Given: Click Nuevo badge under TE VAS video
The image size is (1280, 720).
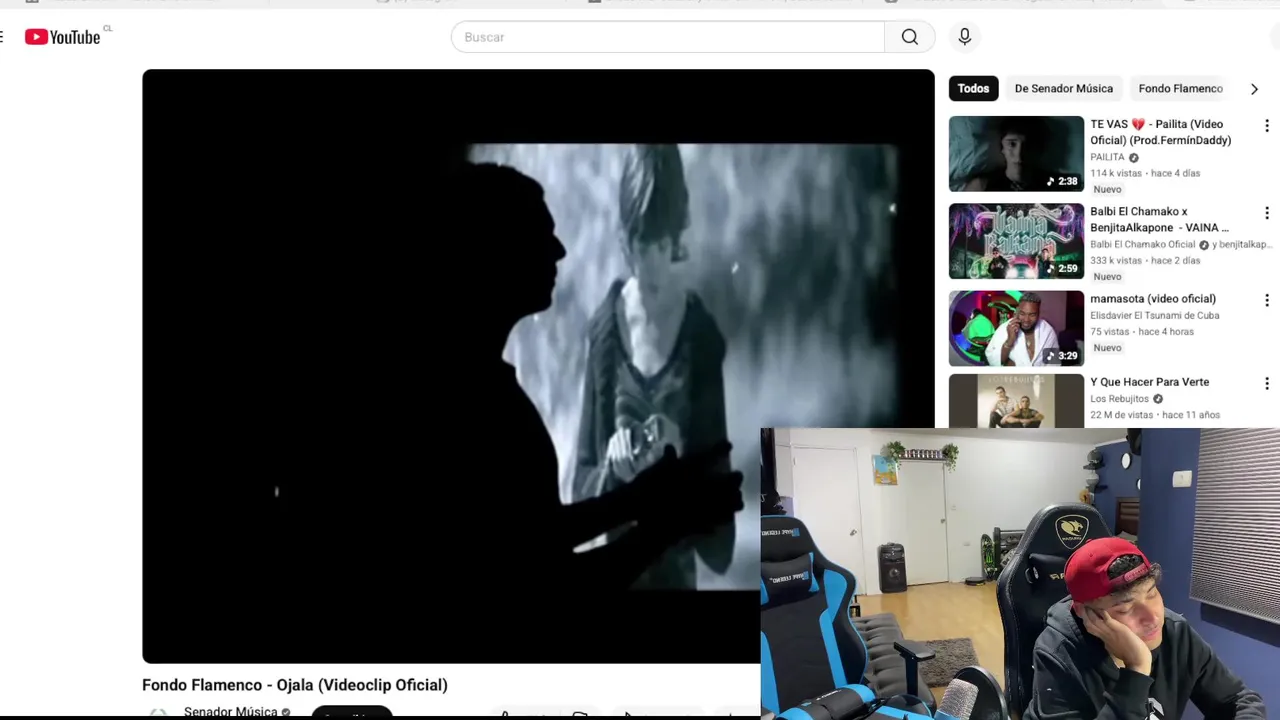Looking at the screenshot, I should [x=1107, y=189].
